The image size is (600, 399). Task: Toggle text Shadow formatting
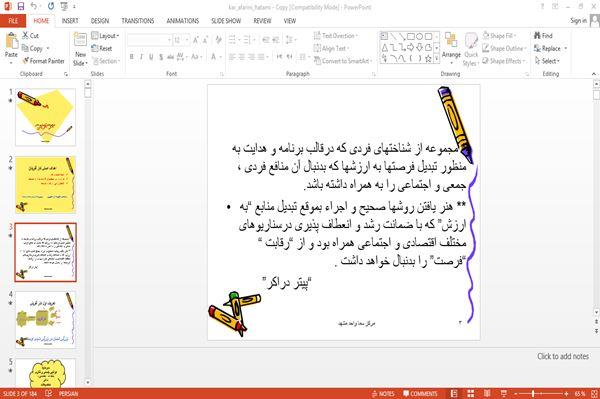161,57
